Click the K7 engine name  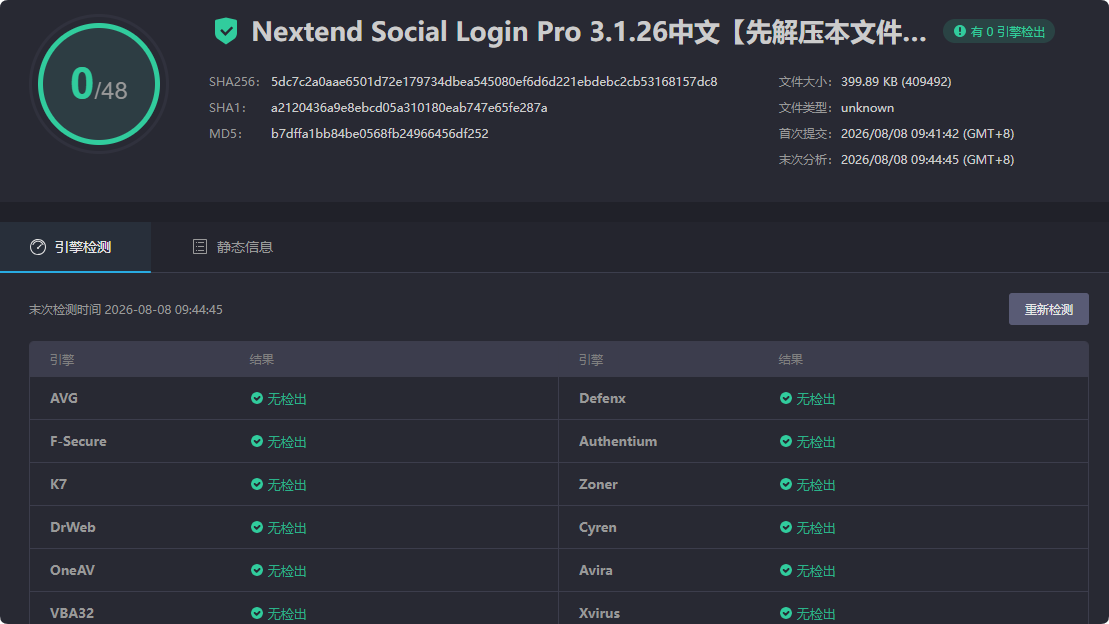click(x=58, y=485)
